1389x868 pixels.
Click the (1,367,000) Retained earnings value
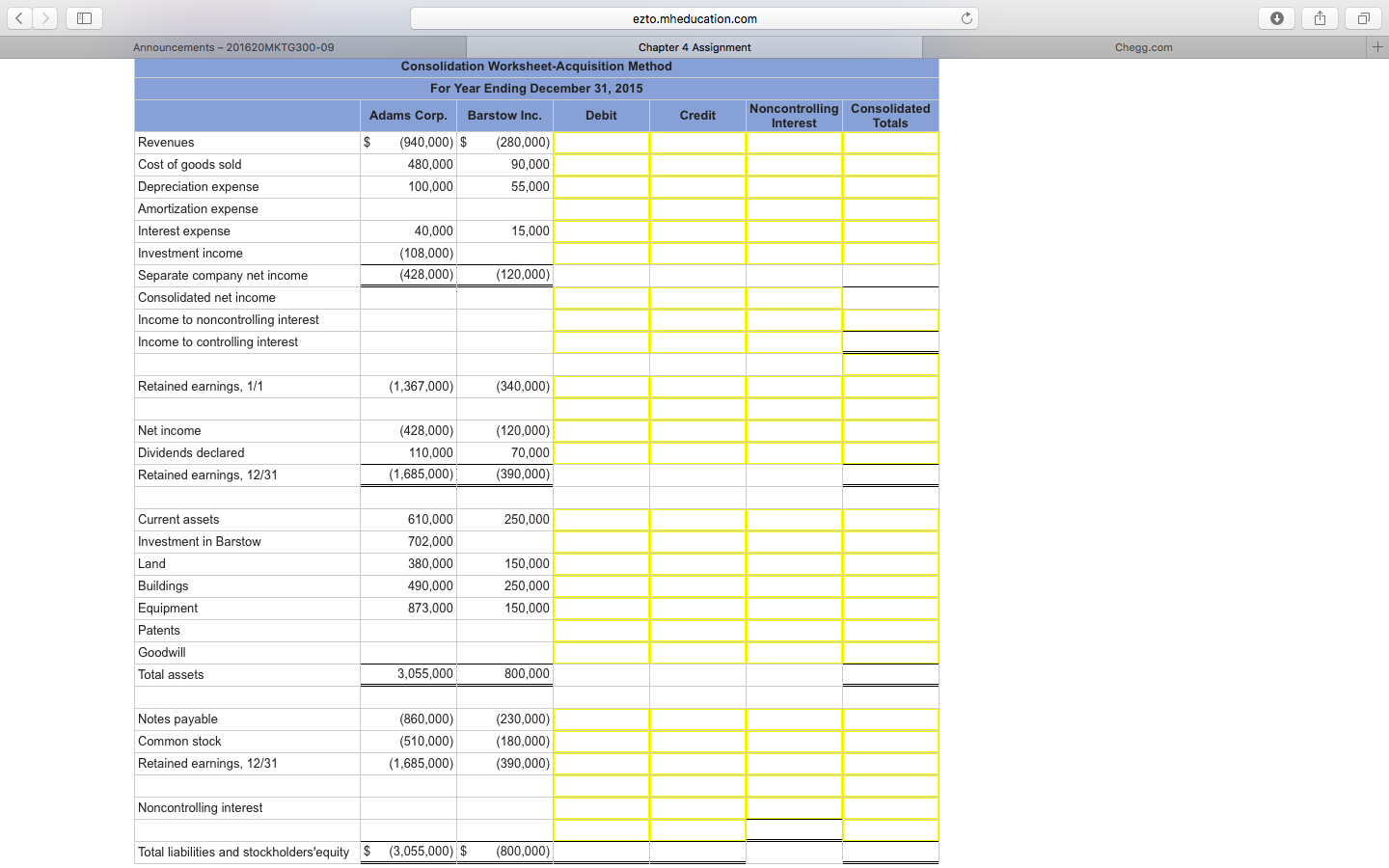422,387
